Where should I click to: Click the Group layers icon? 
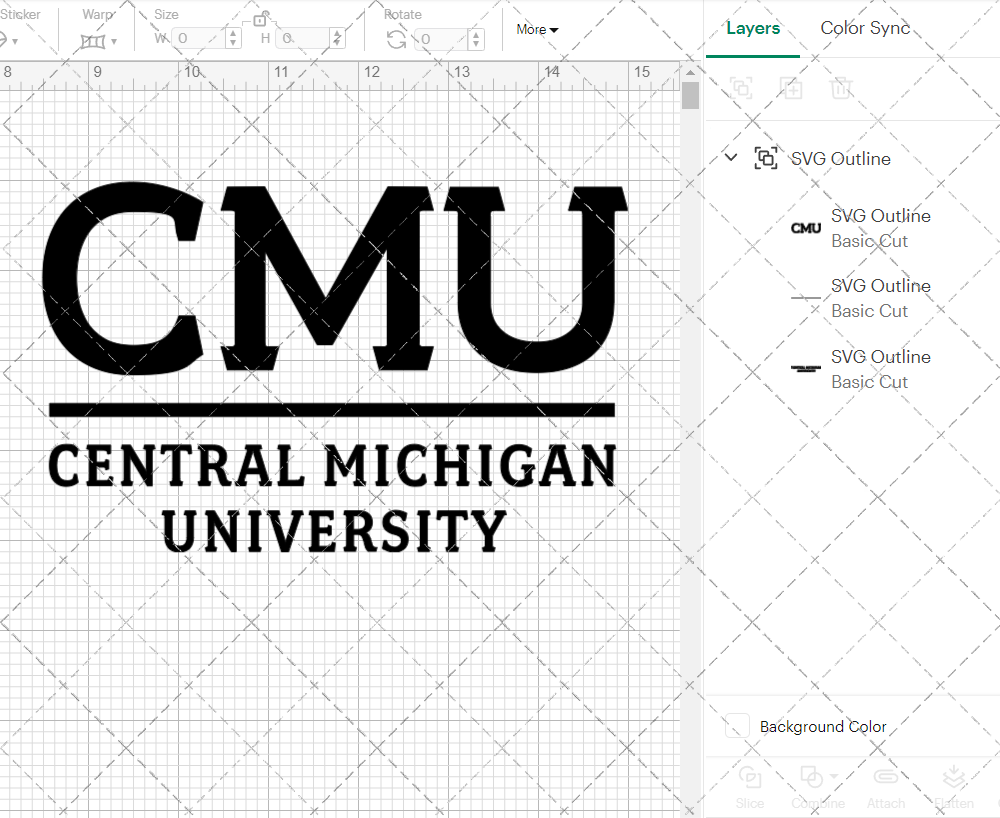pyautogui.click(x=741, y=88)
